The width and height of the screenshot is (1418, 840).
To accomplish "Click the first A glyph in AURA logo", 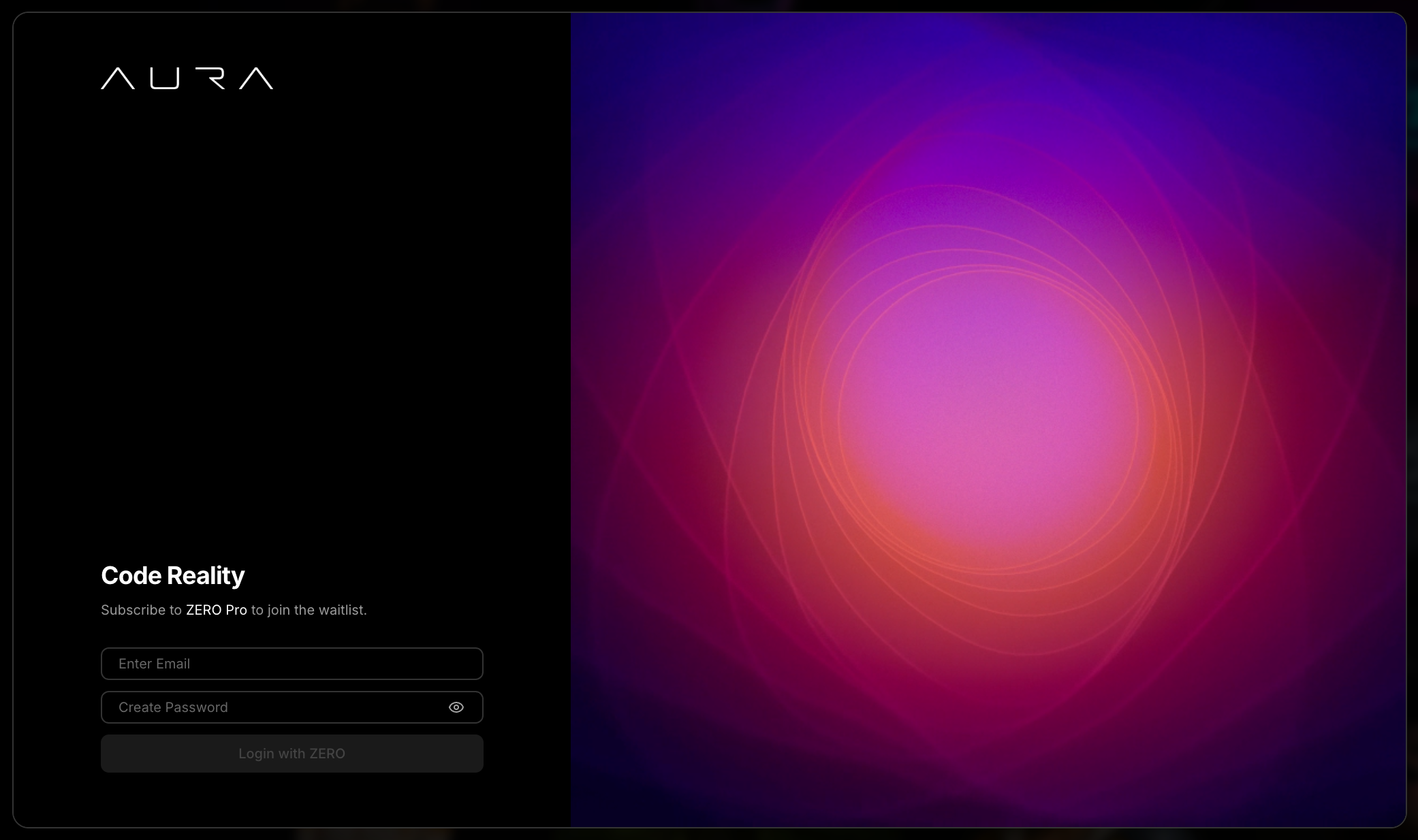I will [x=118, y=79].
